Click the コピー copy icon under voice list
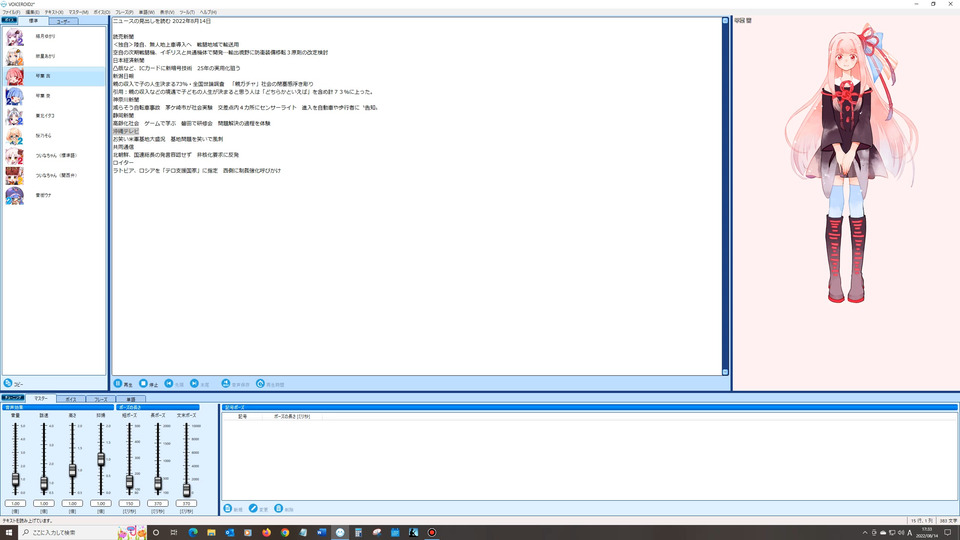960x540 pixels. click(8, 383)
